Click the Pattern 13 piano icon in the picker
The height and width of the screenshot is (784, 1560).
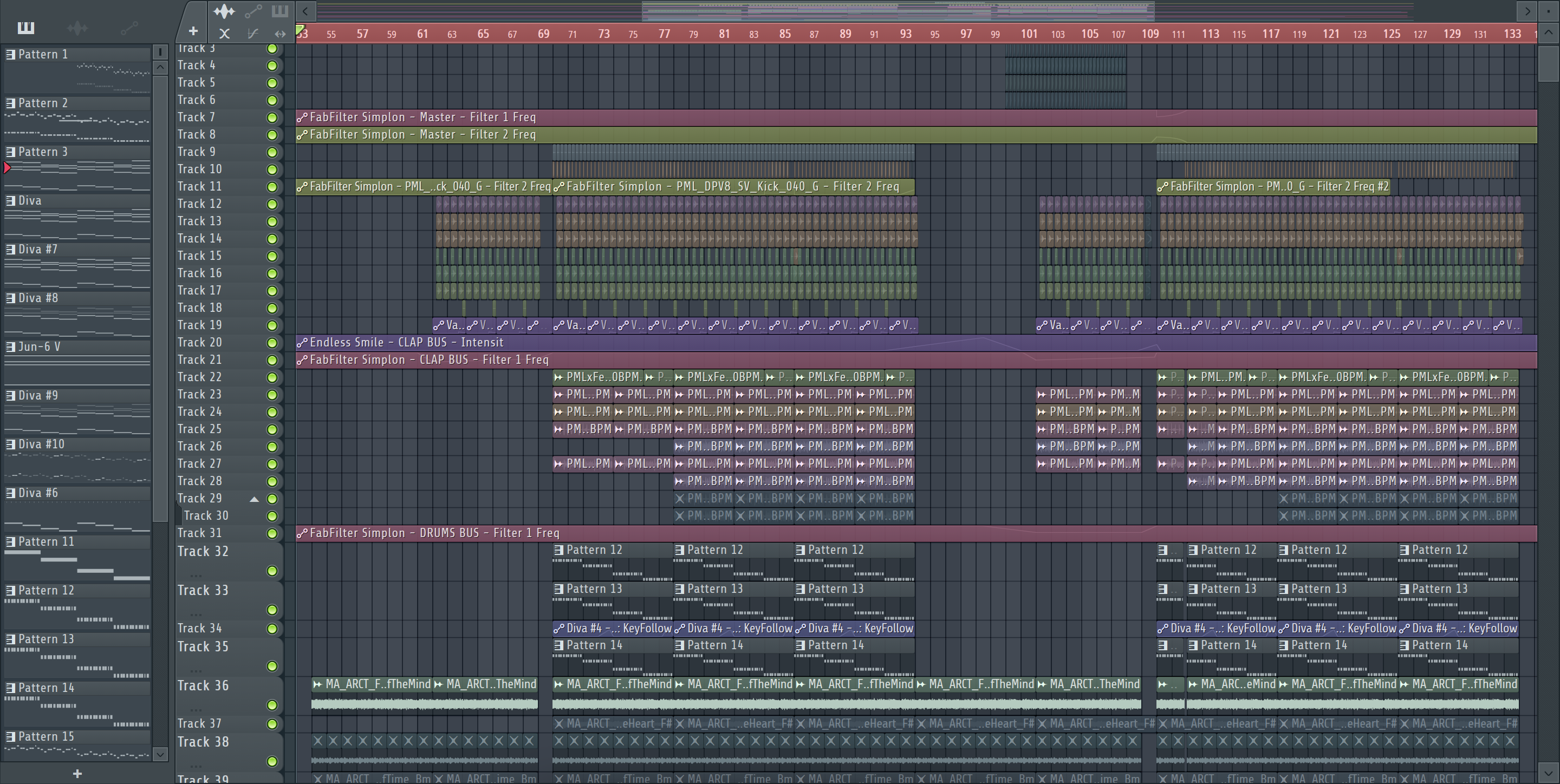click(x=10, y=639)
